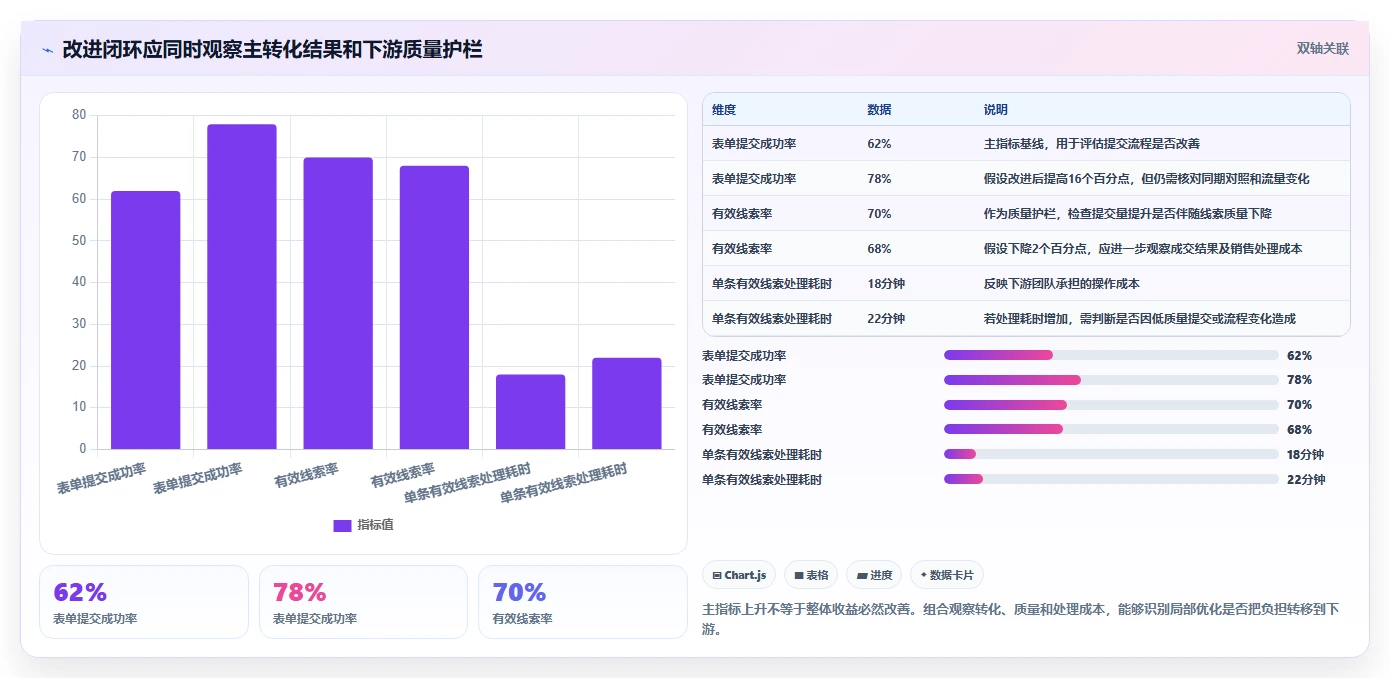Click the 指标值 legend text
The height and width of the screenshot is (678, 1390).
[x=376, y=525]
